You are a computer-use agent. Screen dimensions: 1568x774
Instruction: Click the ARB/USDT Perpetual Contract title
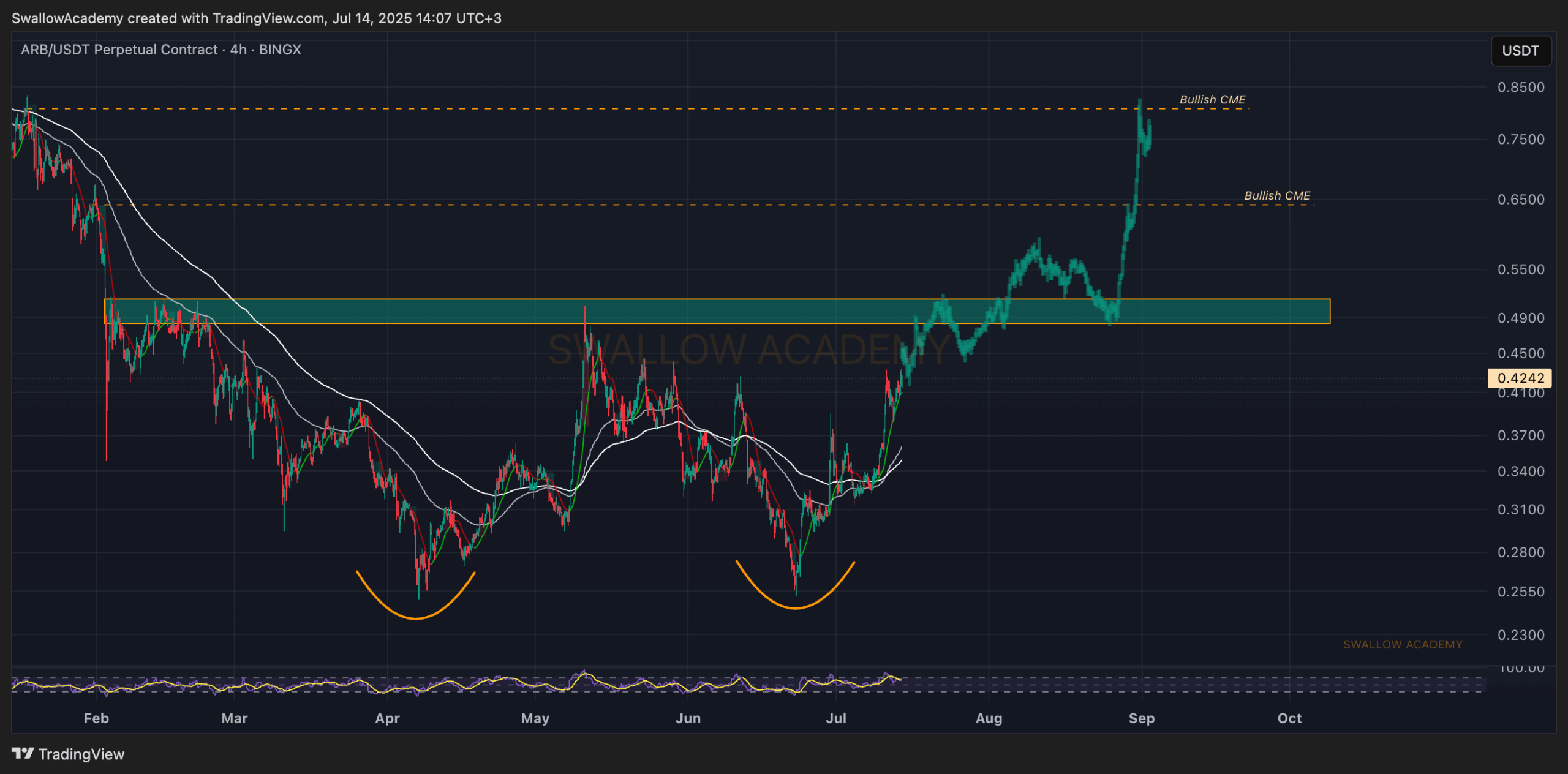(161, 50)
